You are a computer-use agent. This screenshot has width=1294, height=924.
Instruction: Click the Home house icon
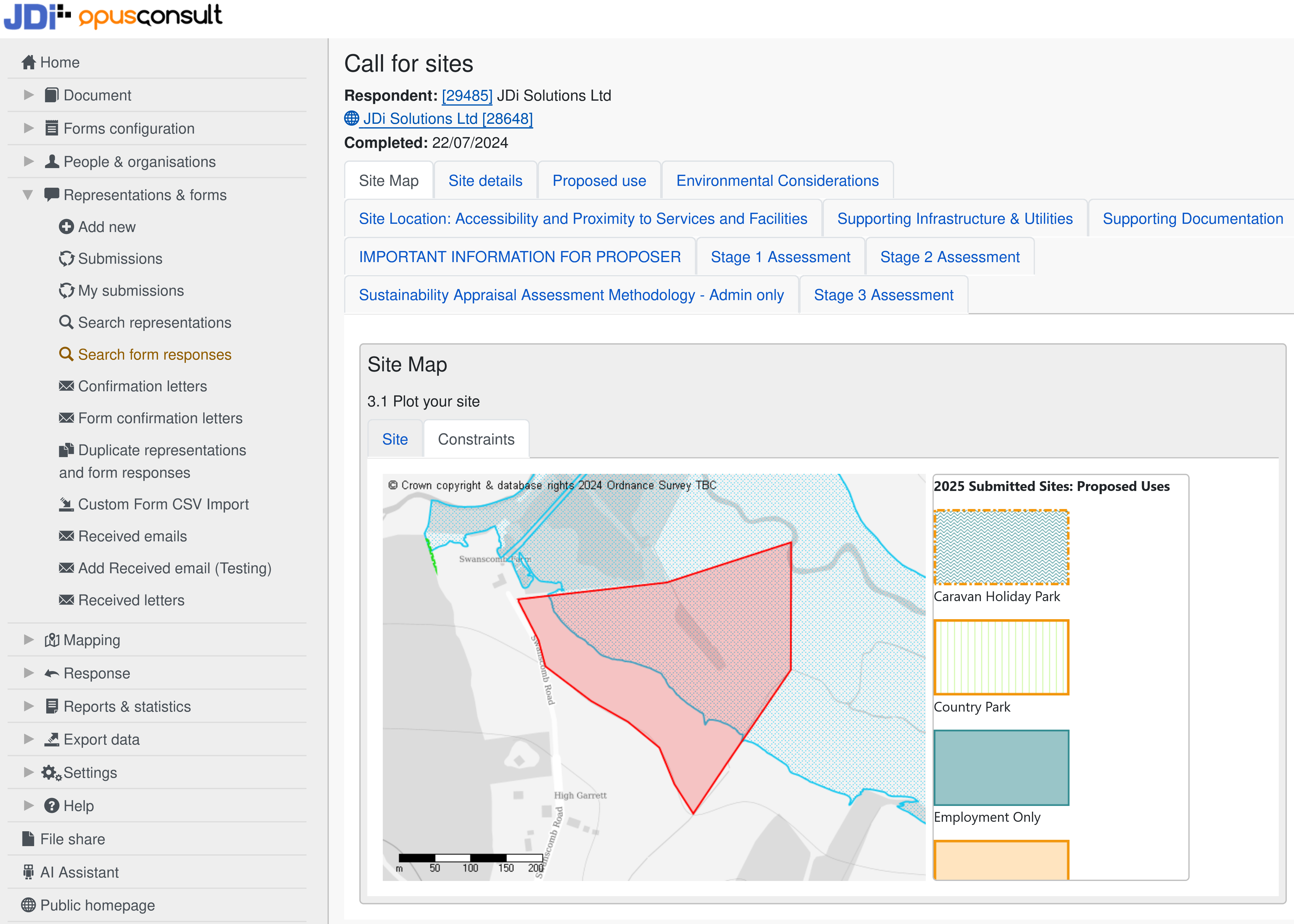(28, 63)
